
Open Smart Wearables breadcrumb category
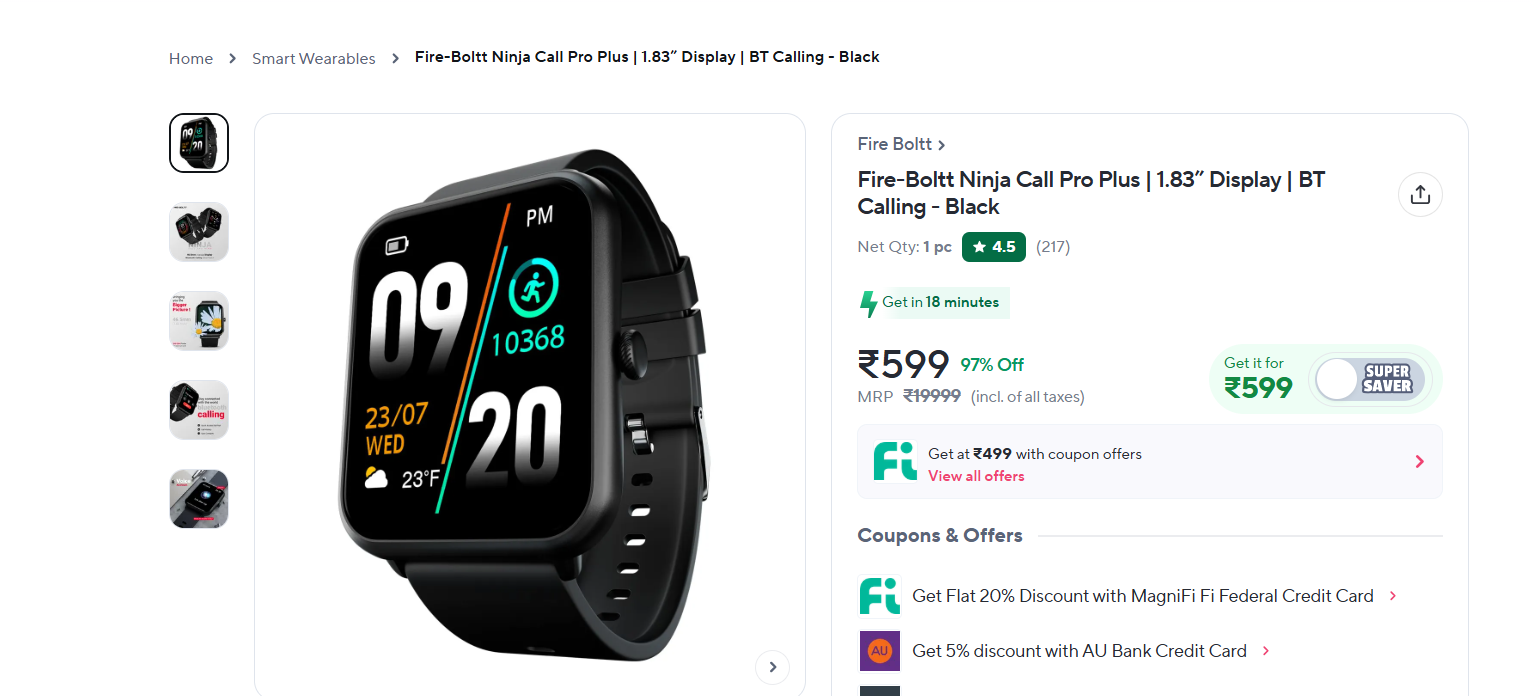[x=314, y=58]
